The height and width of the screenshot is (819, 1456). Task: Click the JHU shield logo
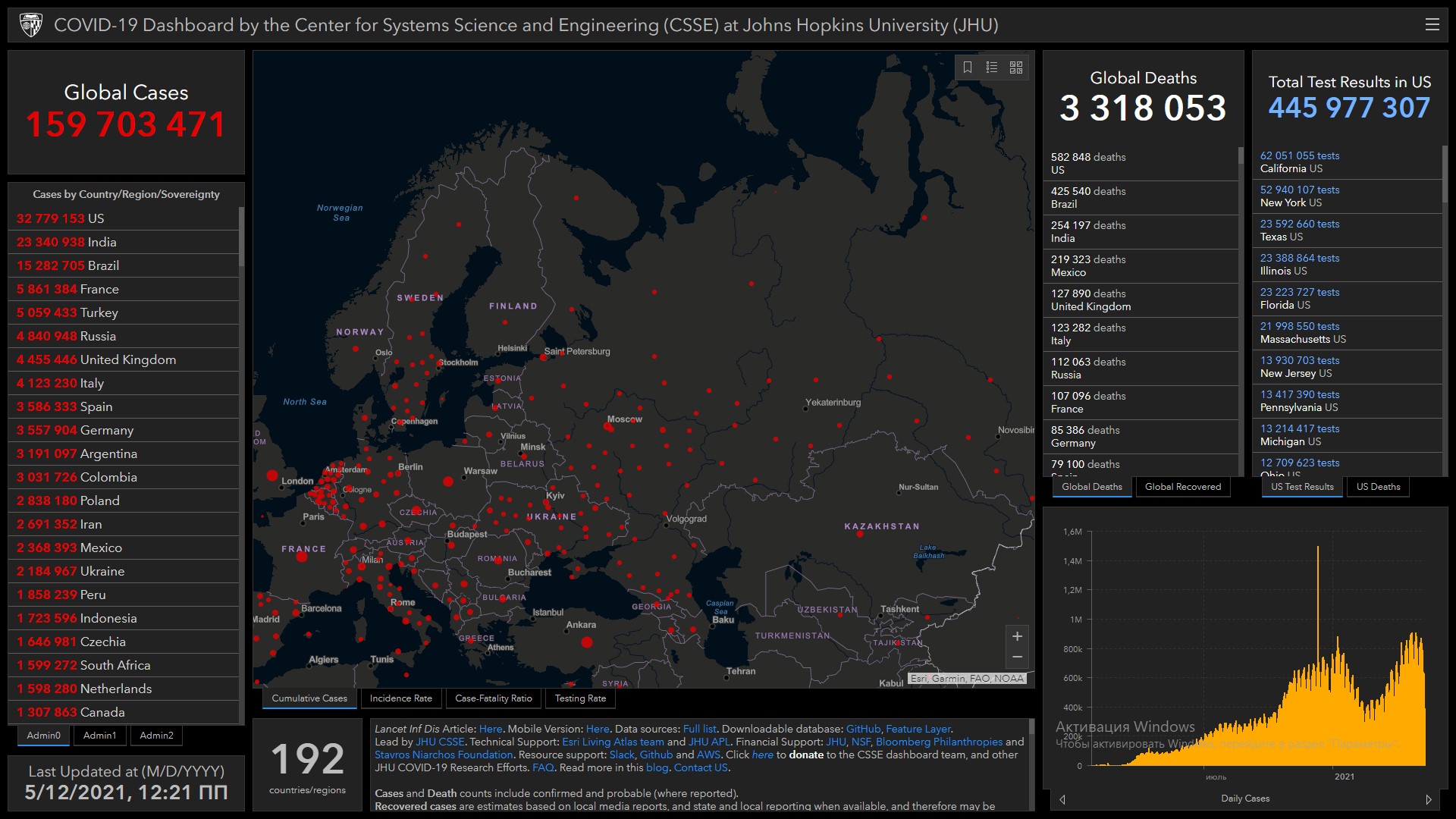(x=31, y=25)
